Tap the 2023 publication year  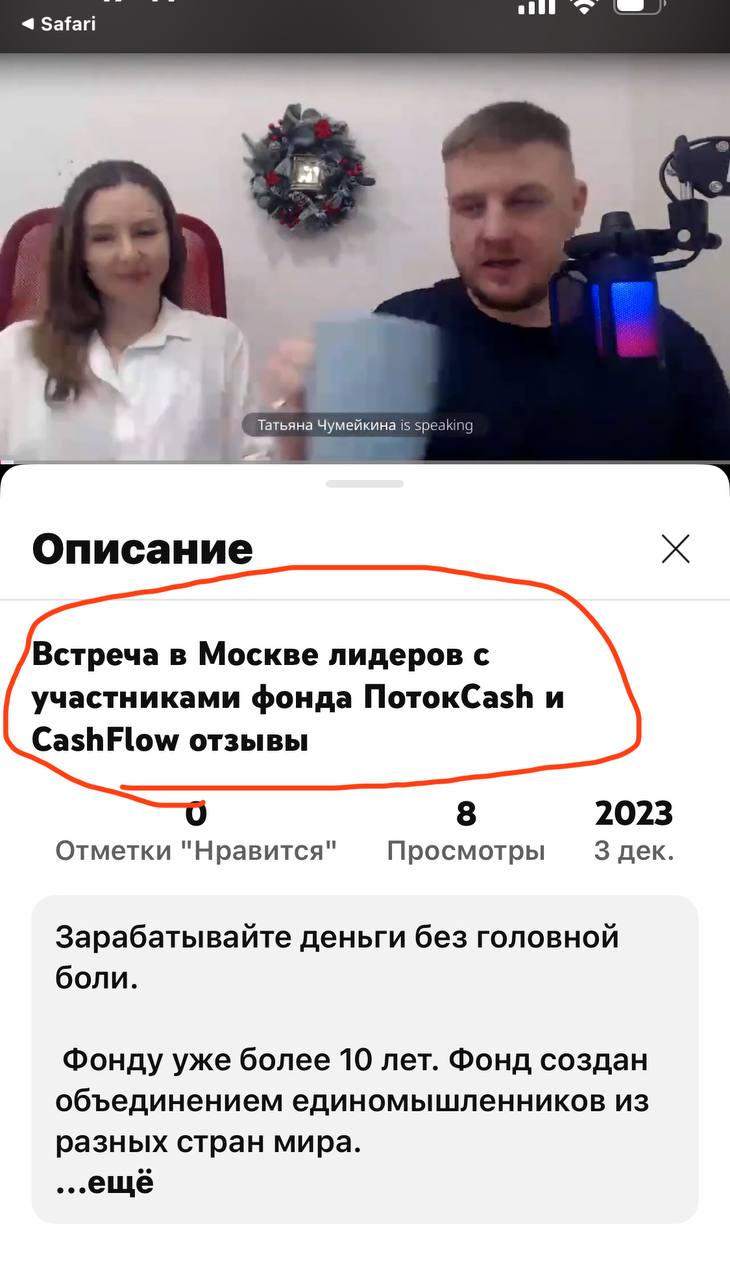pos(634,814)
